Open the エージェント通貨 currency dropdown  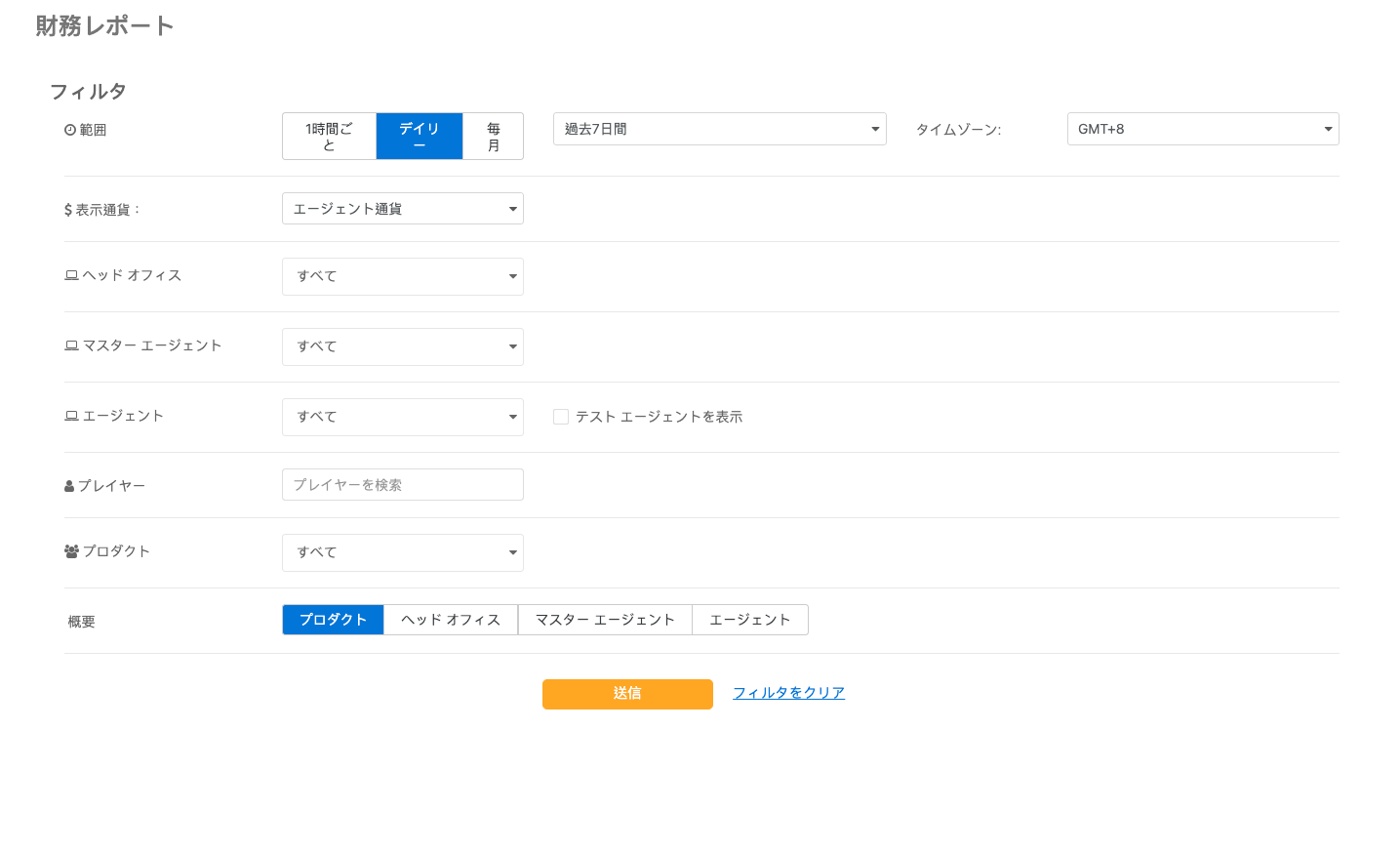402,209
